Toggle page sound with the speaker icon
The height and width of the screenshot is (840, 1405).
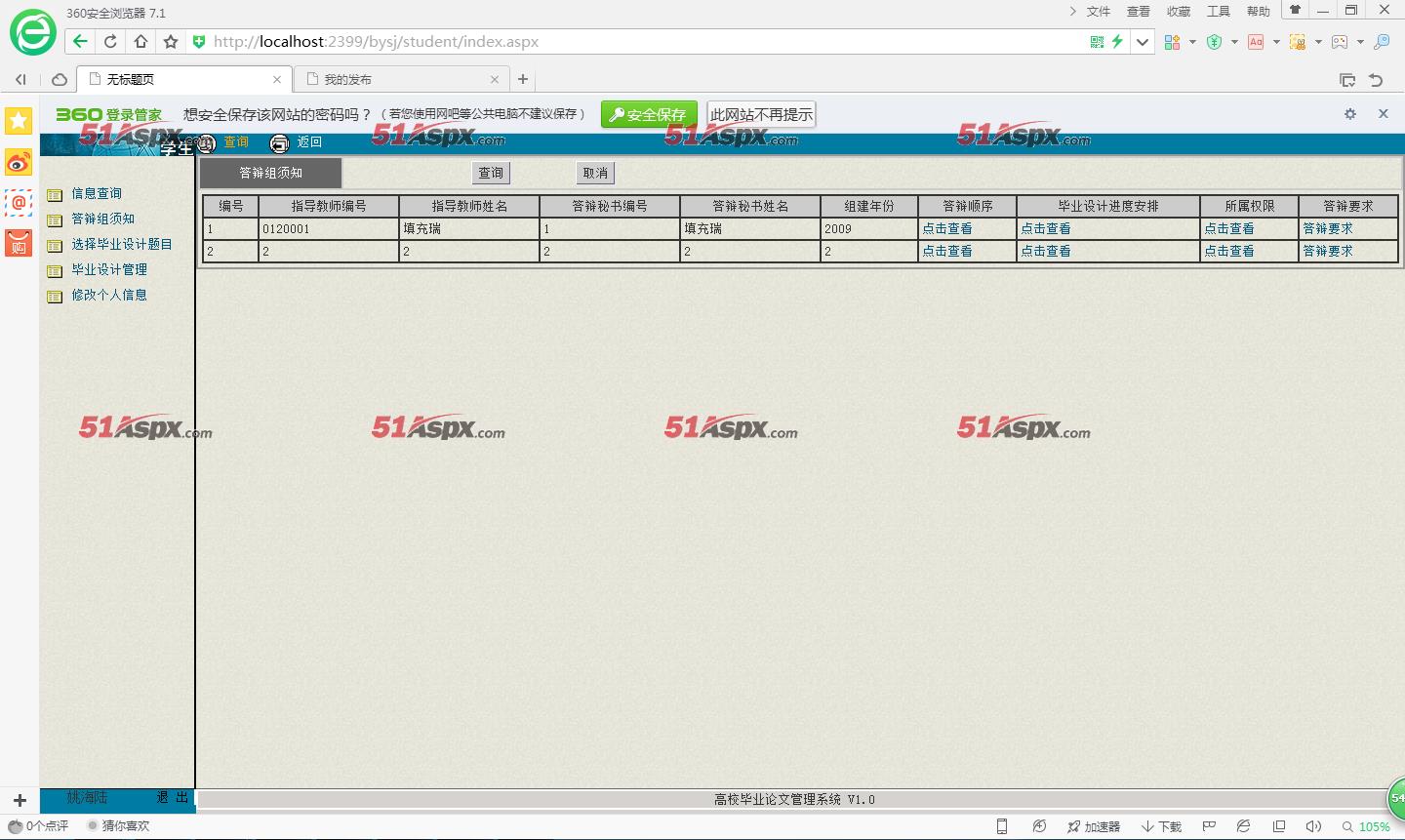pos(1312,826)
